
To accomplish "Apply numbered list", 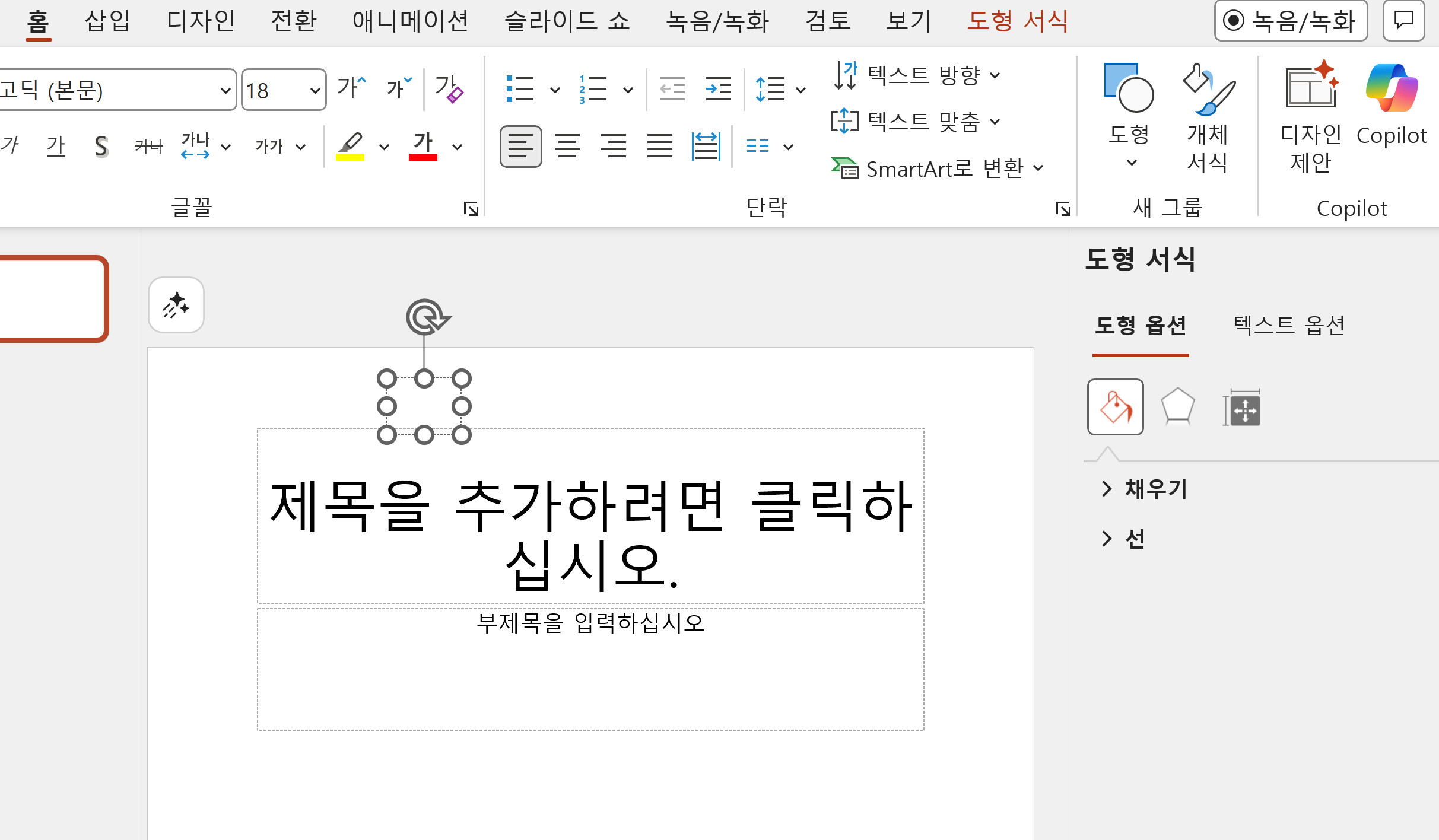I will [593, 90].
